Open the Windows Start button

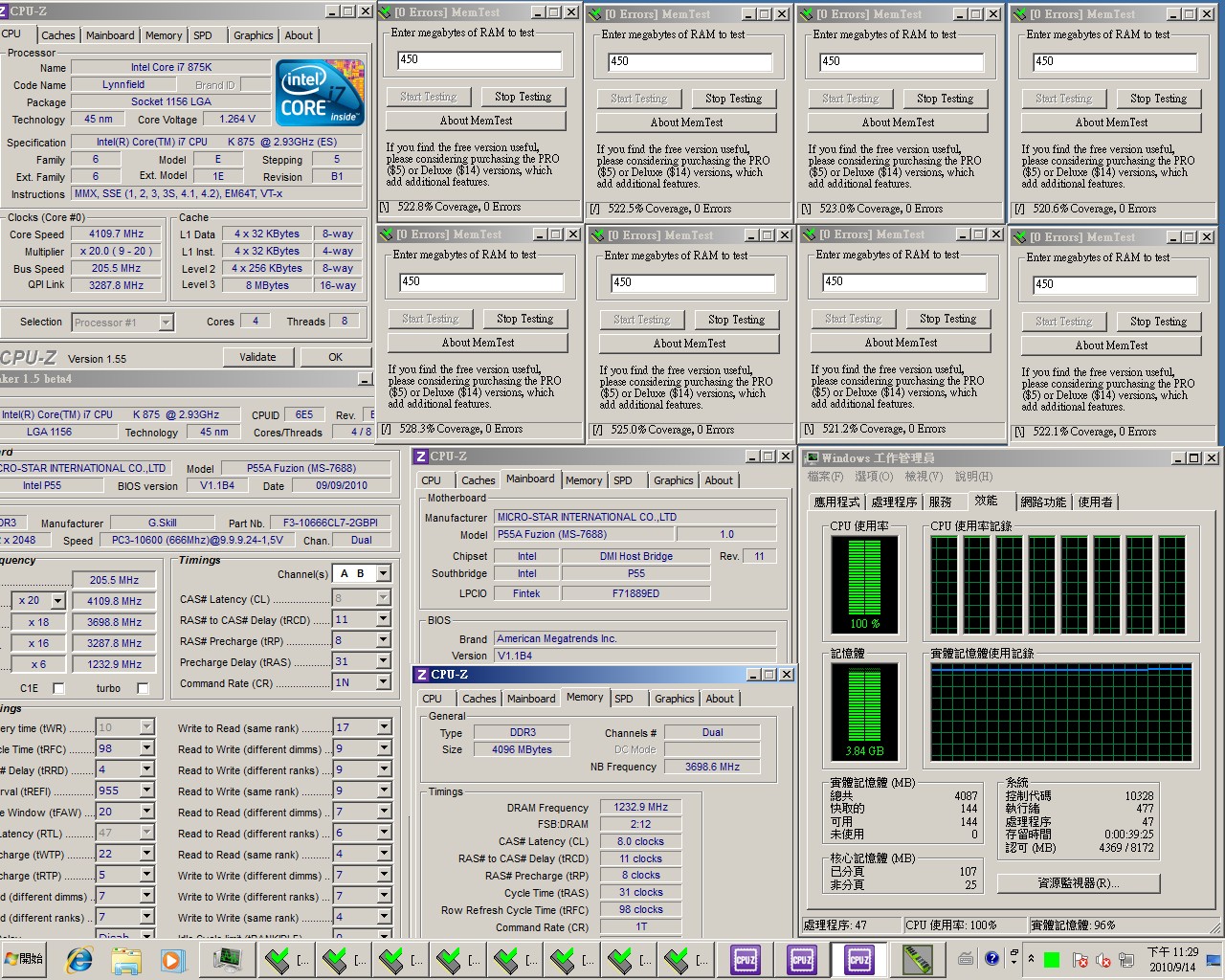[x=26, y=958]
